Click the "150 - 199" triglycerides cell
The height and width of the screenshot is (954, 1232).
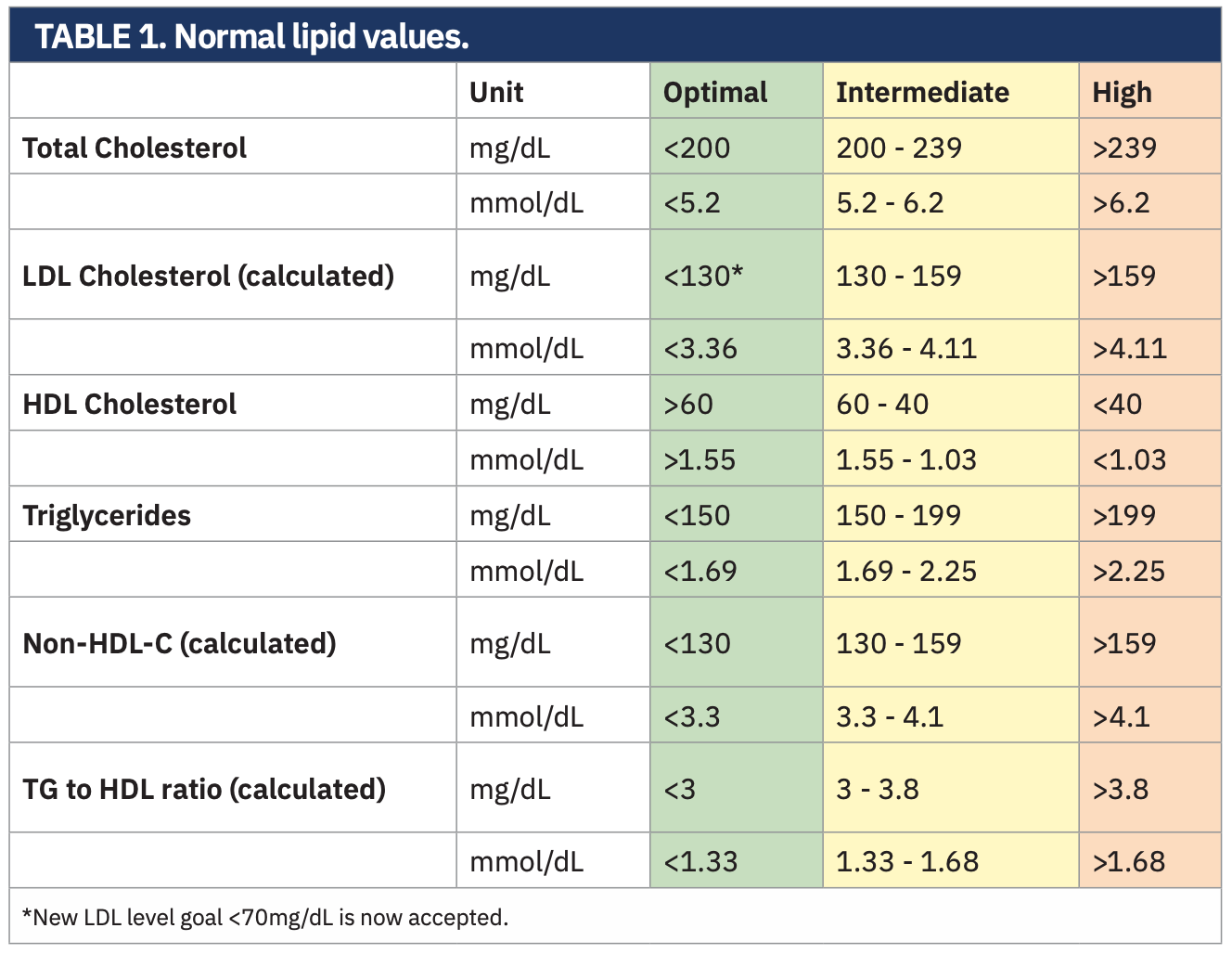tap(898, 515)
